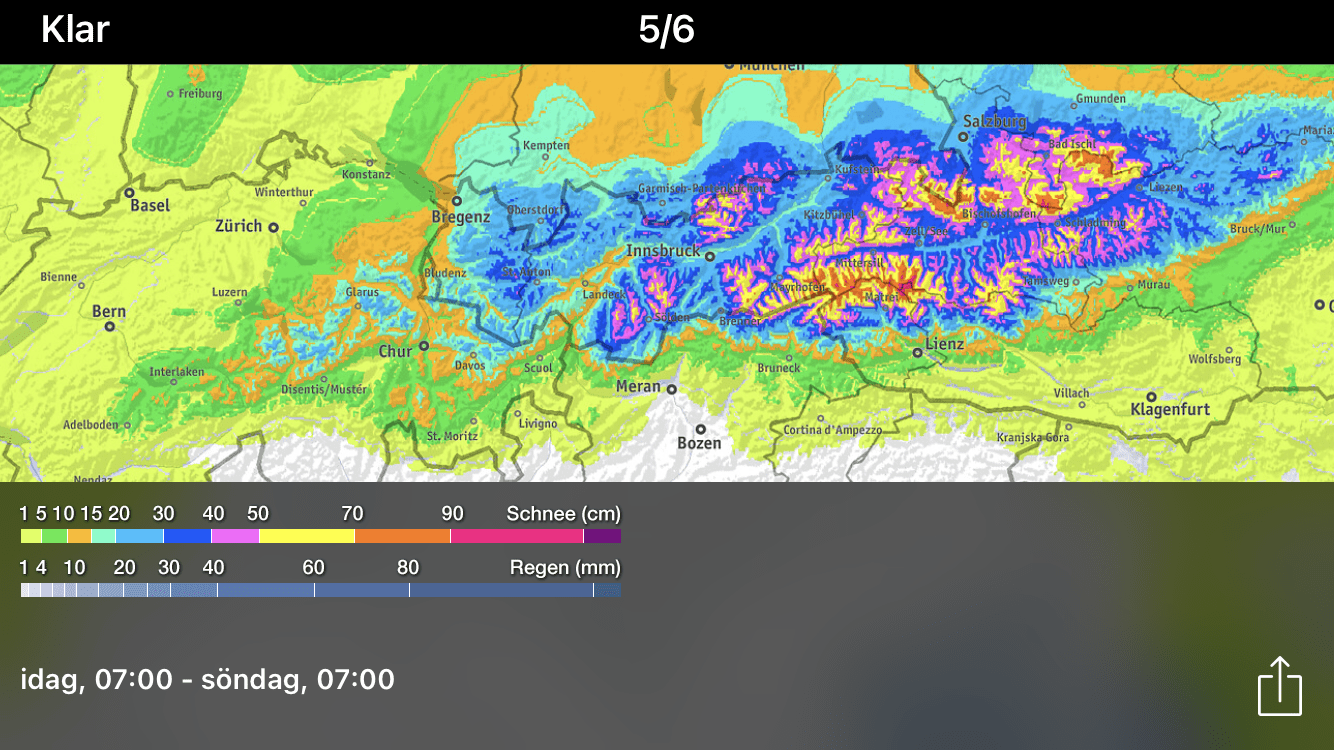Click the Klagenfurt city marker
The height and width of the screenshot is (750, 1334).
(1152, 397)
